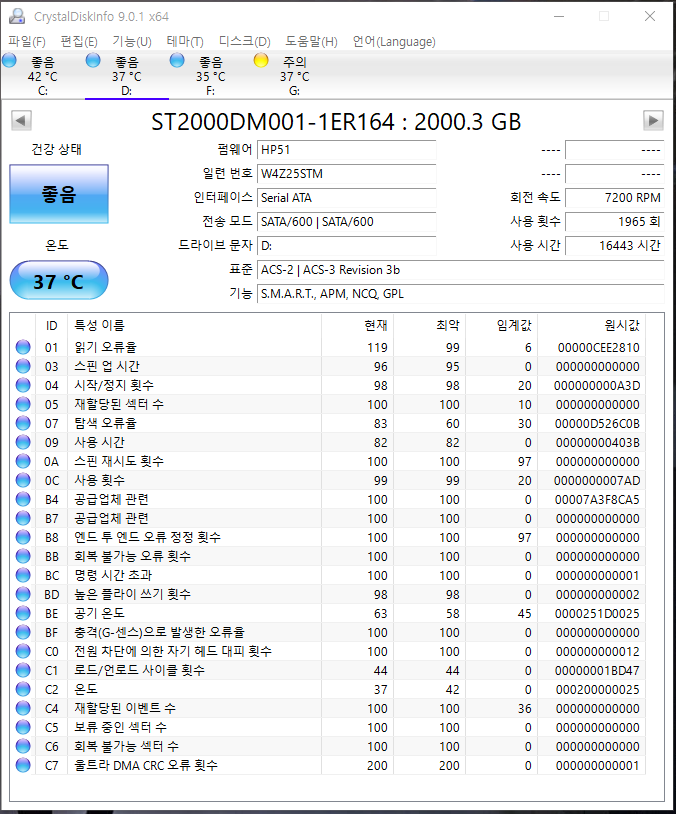This screenshot has width=676, height=814.
Task: Click features field S.M.A.R.T., APM, NCQ, GPL
Action: click(461, 294)
